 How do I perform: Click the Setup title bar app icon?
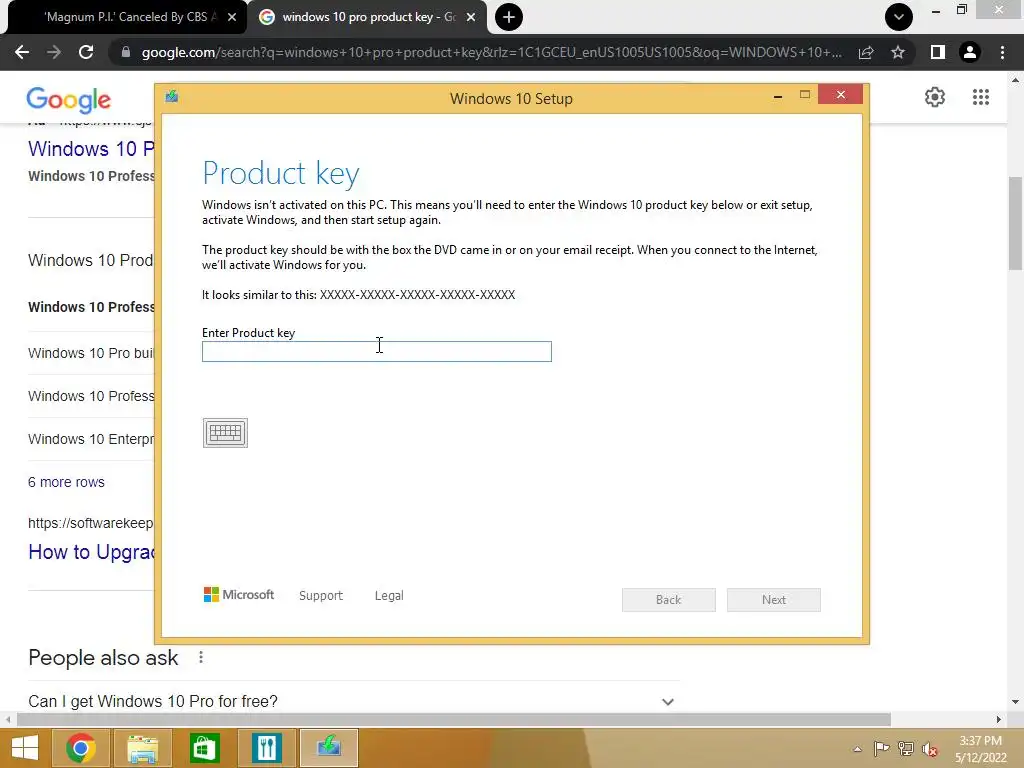[x=172, y=97]
